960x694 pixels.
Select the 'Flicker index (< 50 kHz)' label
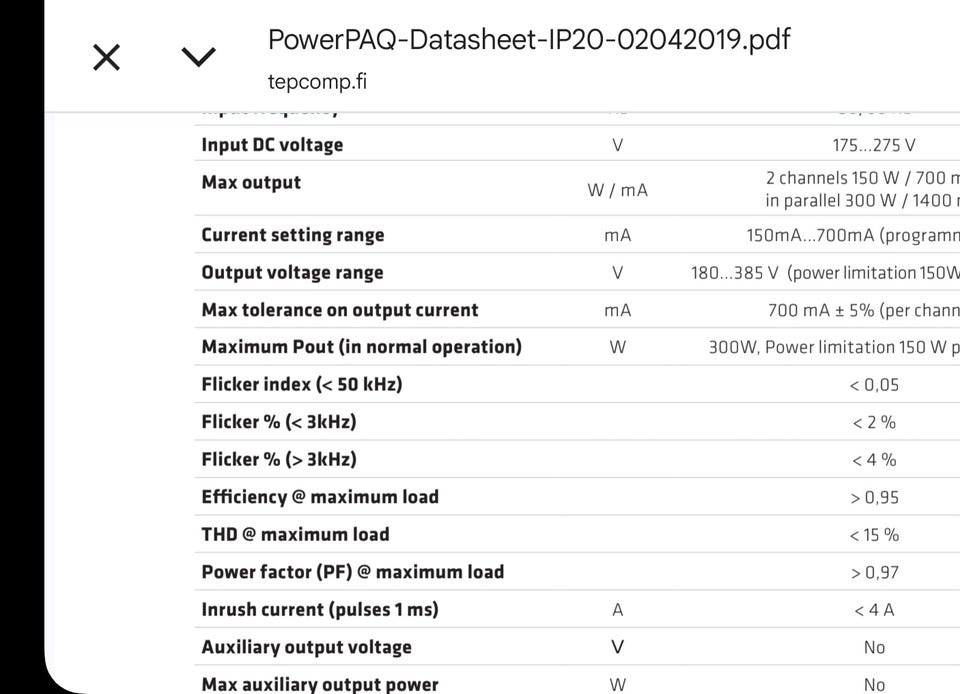tap(302, 384)
